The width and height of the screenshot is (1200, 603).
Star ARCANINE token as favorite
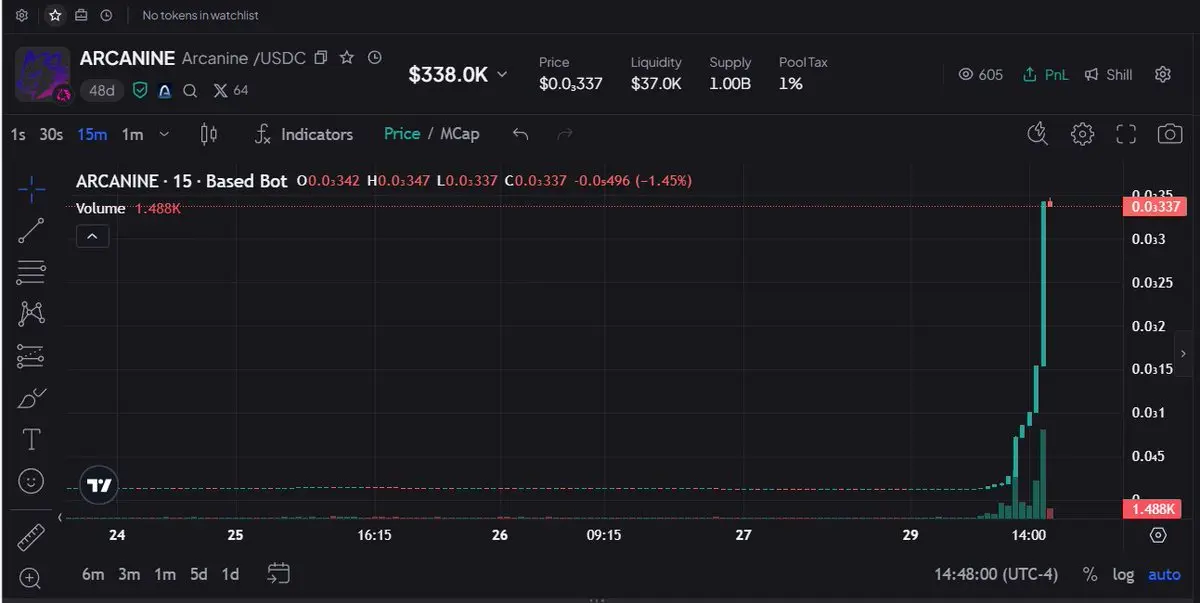347,58
